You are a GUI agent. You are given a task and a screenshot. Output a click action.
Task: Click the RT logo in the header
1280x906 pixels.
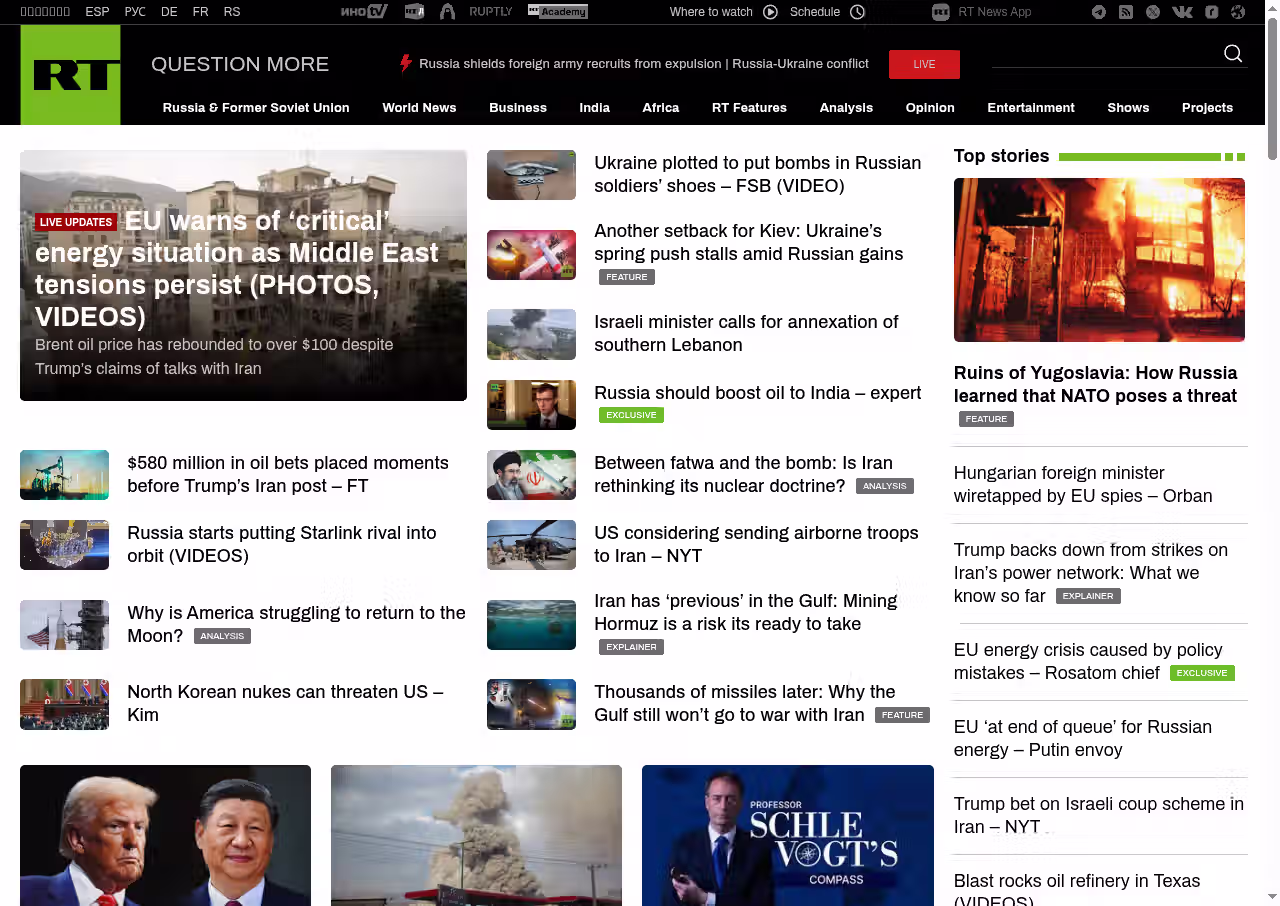[x=70, y=75]
